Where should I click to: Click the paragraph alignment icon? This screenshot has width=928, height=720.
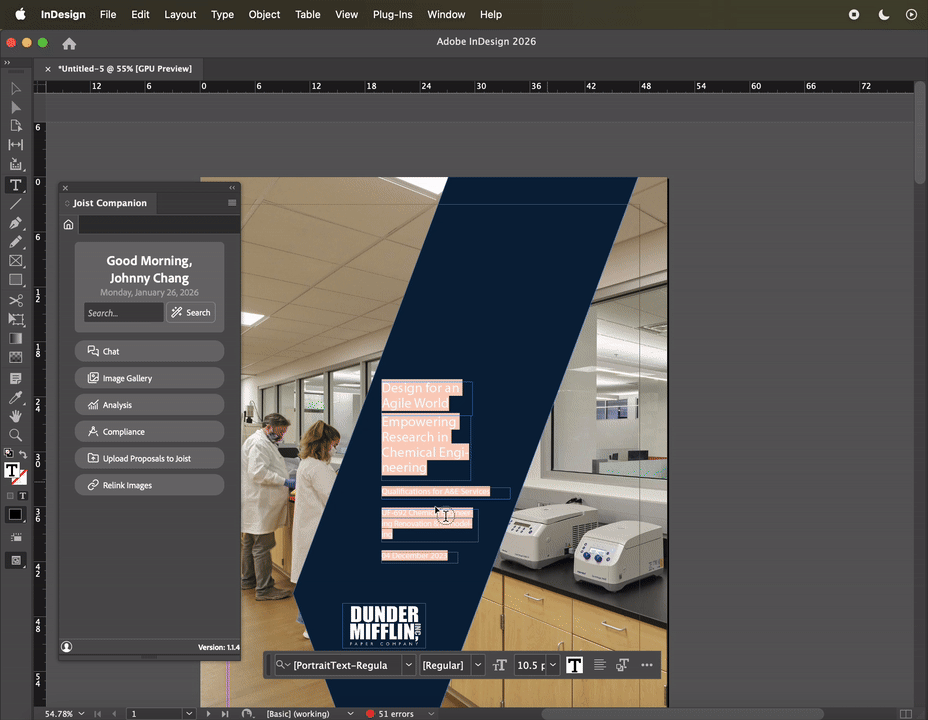(x=599, y=665)
